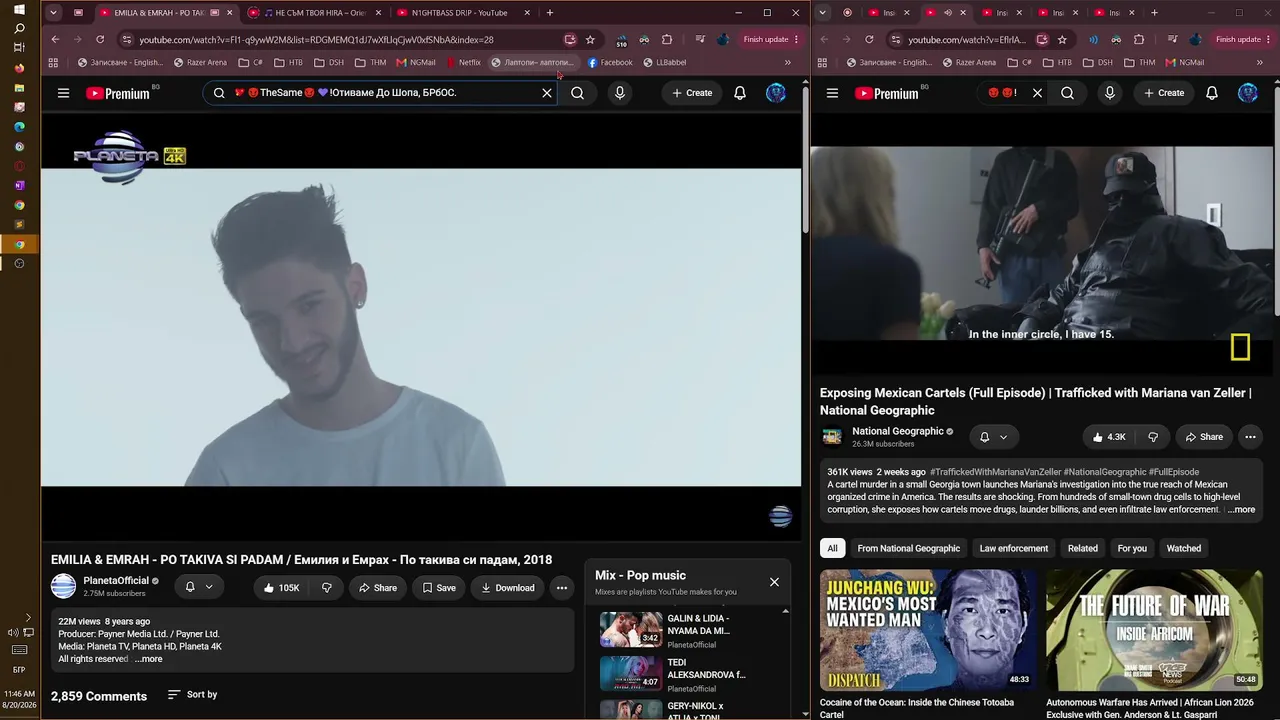Save the Emilia & Emrah video to playlist
The image size is (1280, 720).
[439, 588]
